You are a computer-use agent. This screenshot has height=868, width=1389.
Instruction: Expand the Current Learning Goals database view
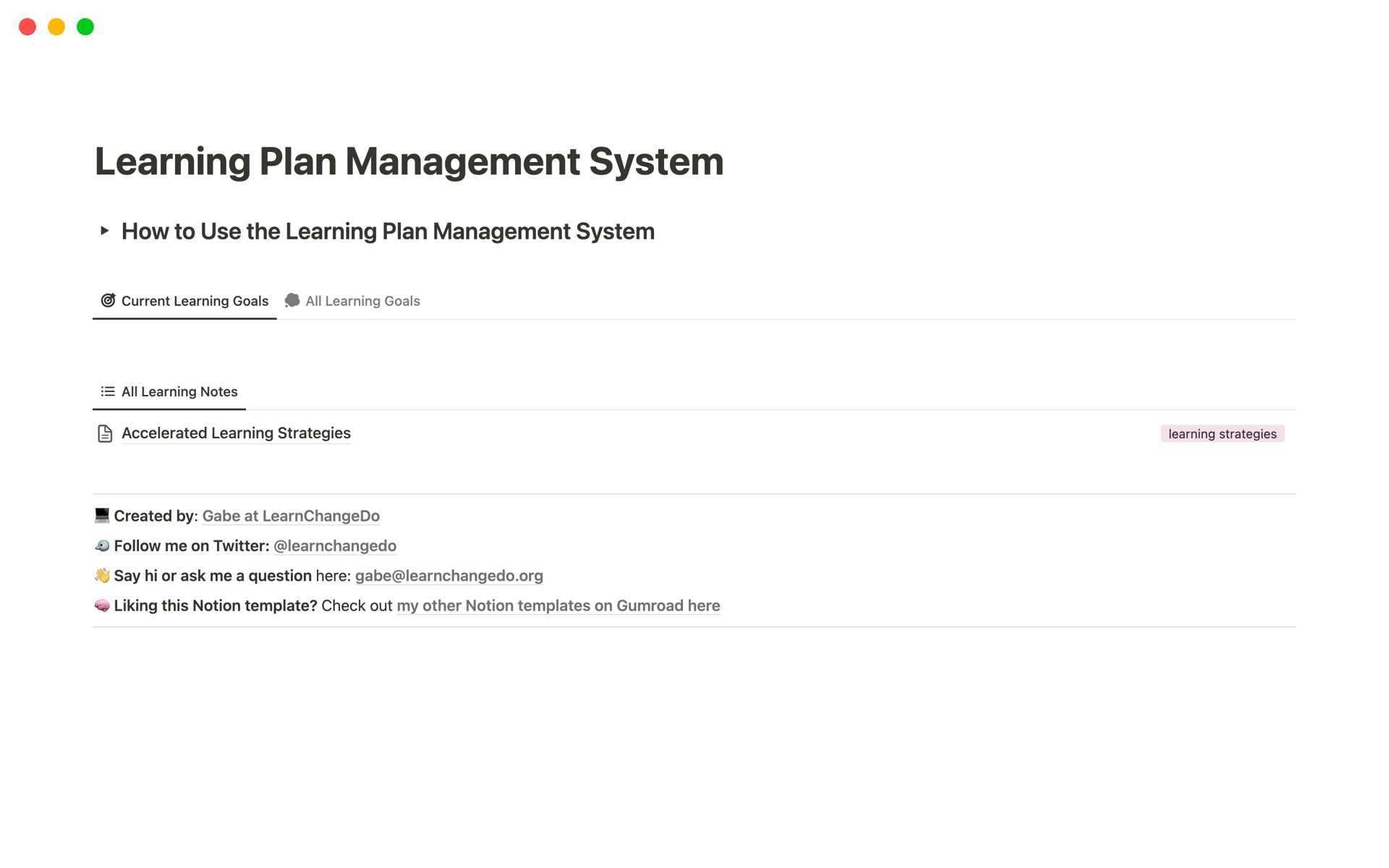[x=183, y=300]
